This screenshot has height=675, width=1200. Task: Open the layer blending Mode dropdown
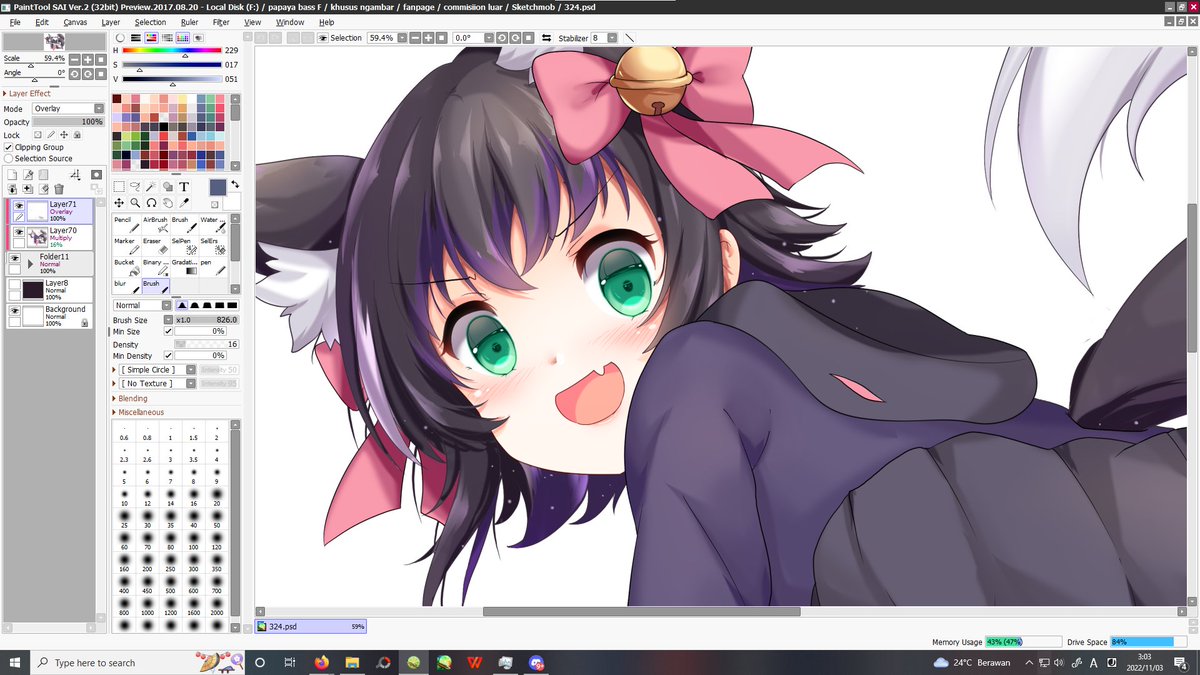click(x=68, y=108)
